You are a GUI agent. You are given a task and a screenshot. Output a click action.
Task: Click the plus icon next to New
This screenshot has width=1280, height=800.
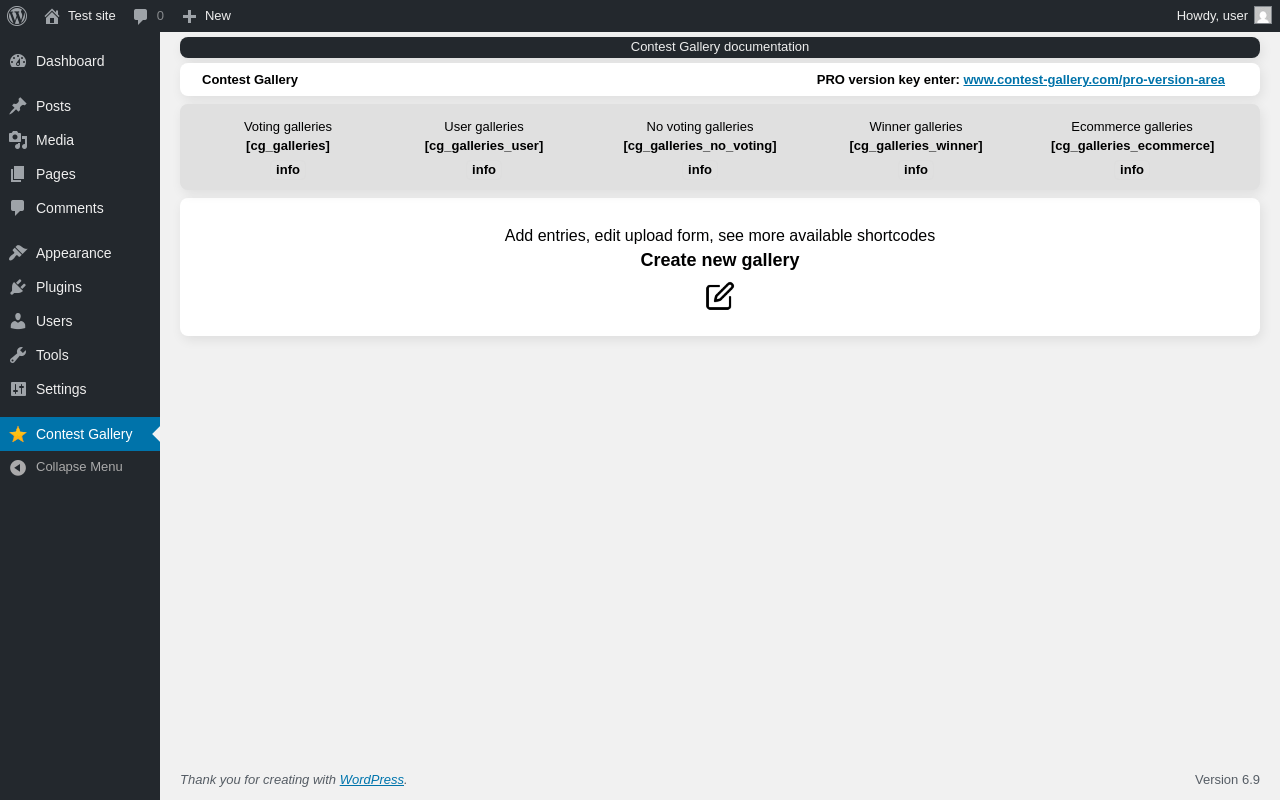pos(189,16)
